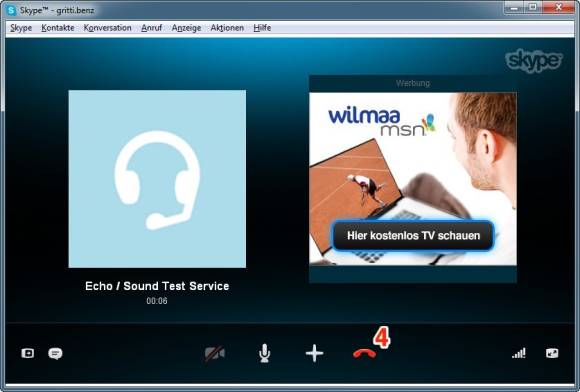Click the Echo headset avatar image
580x392 pixels.
coord(157,179)
